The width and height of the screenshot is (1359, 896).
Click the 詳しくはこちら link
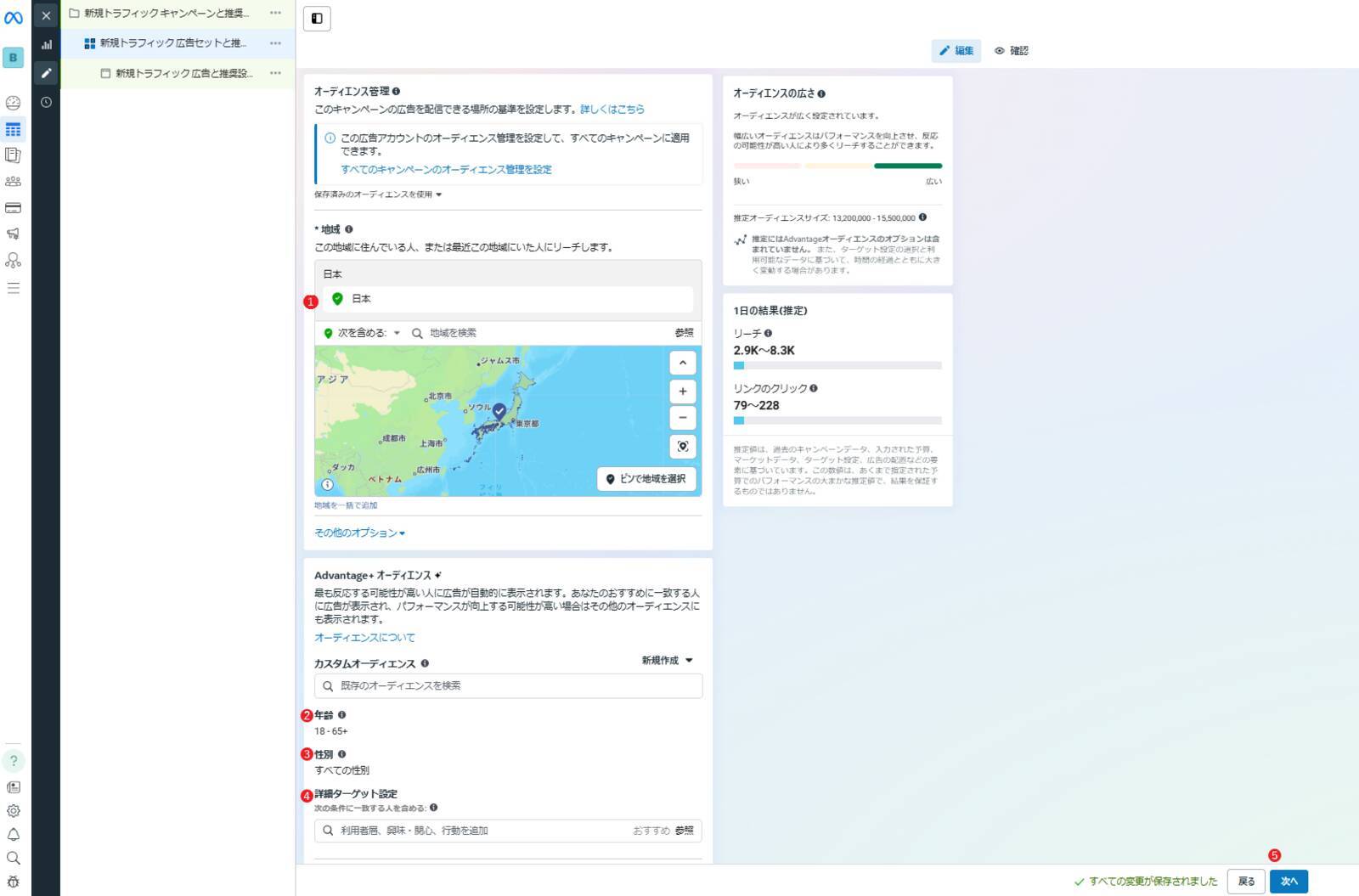[x=612, y=110]
